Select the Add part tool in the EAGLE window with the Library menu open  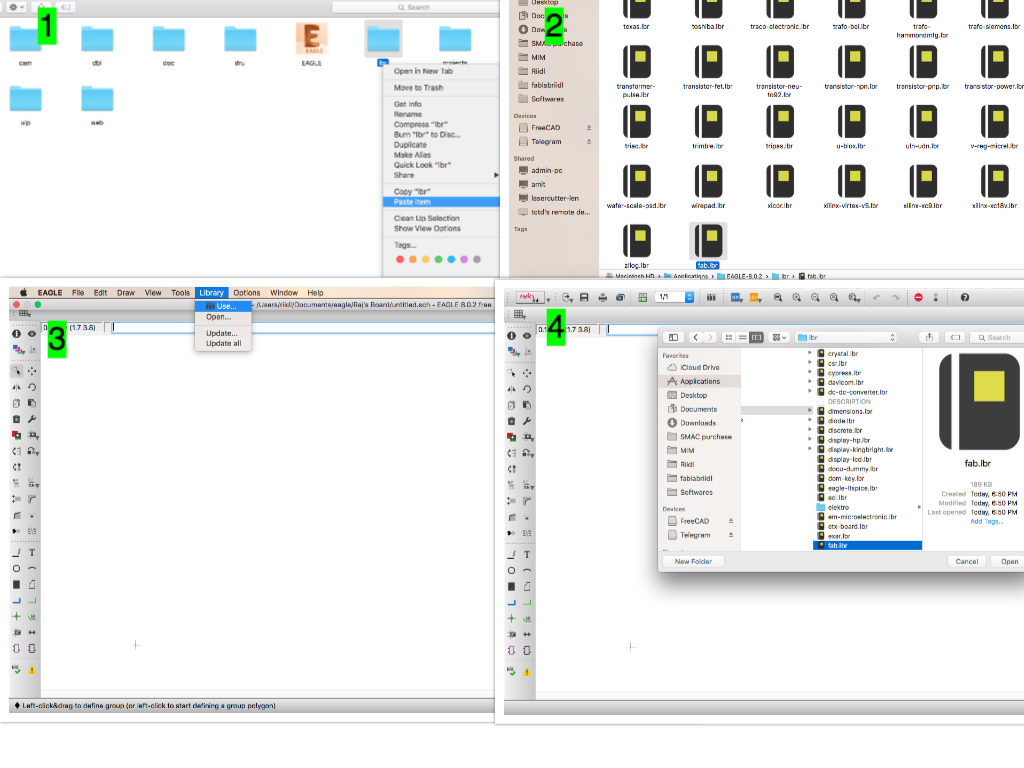pyautogui.click(x=16, y=435)
